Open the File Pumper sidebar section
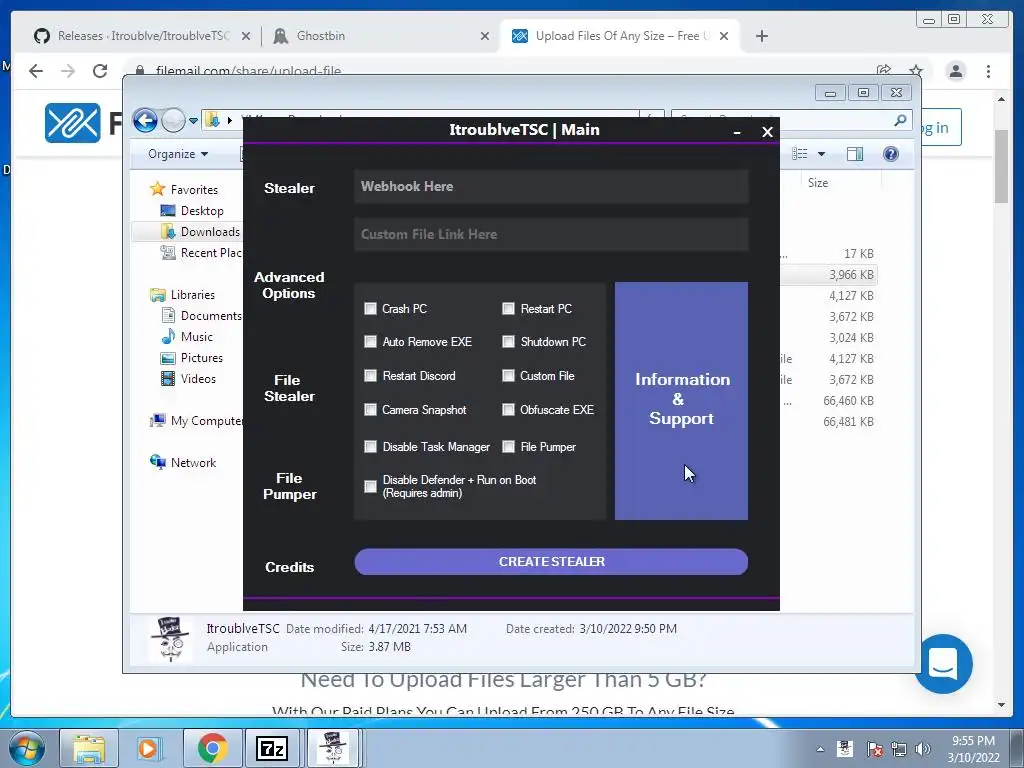The image size is (1024, 768). tap(289, 486)
